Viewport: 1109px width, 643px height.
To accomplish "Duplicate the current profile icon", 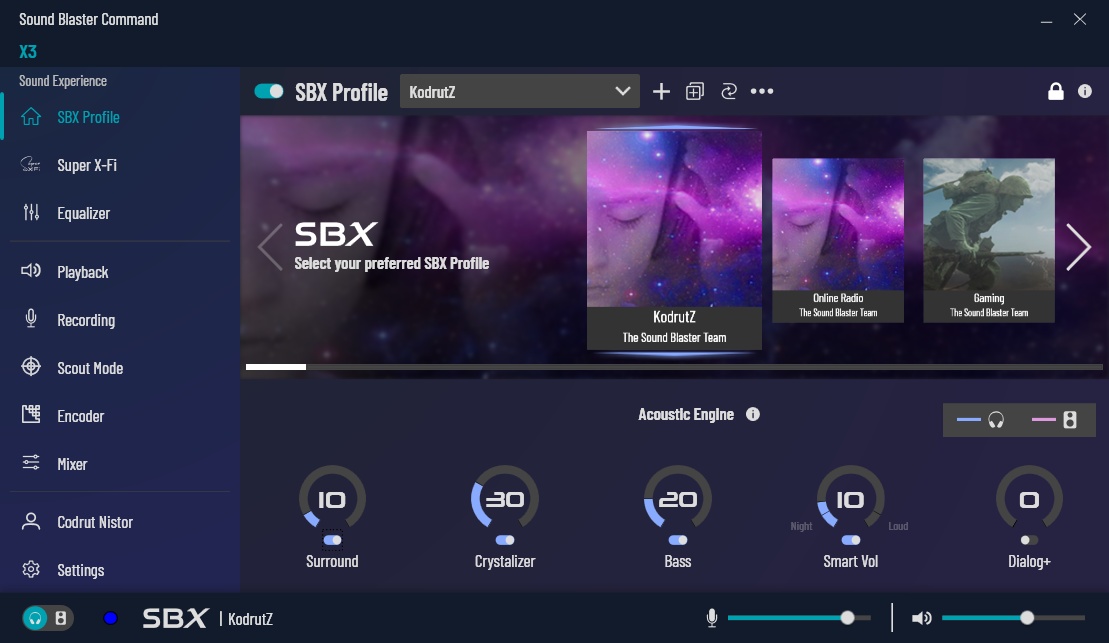I will click(x=695, y=91).
